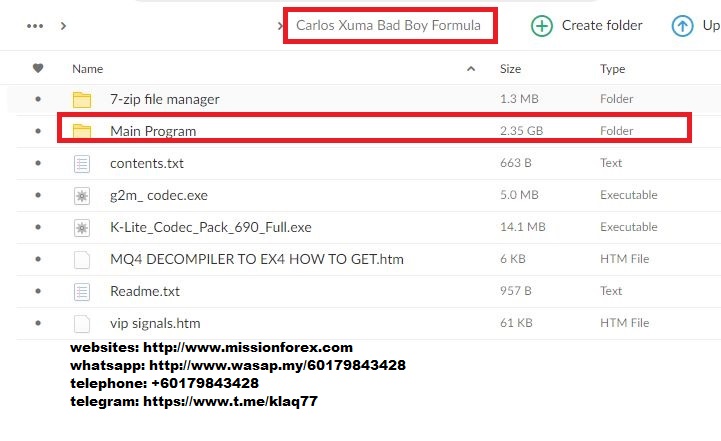Select K-Lite_Codec_Pack_690_Full.exe file name
Viewport: 721px width, 441px height.
click(x=211, y=227)
